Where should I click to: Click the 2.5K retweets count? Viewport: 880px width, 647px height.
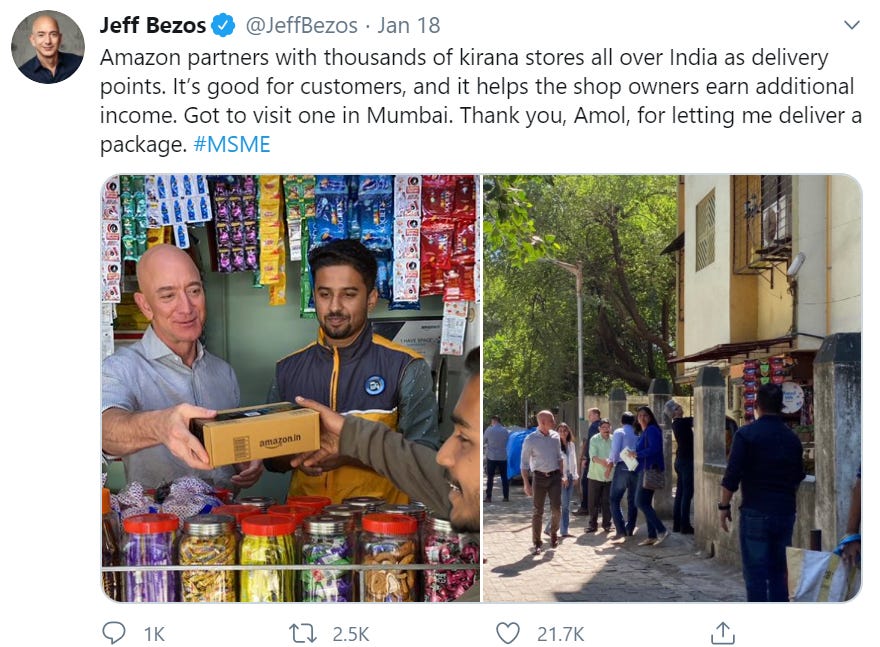click(x=351, y=634)
